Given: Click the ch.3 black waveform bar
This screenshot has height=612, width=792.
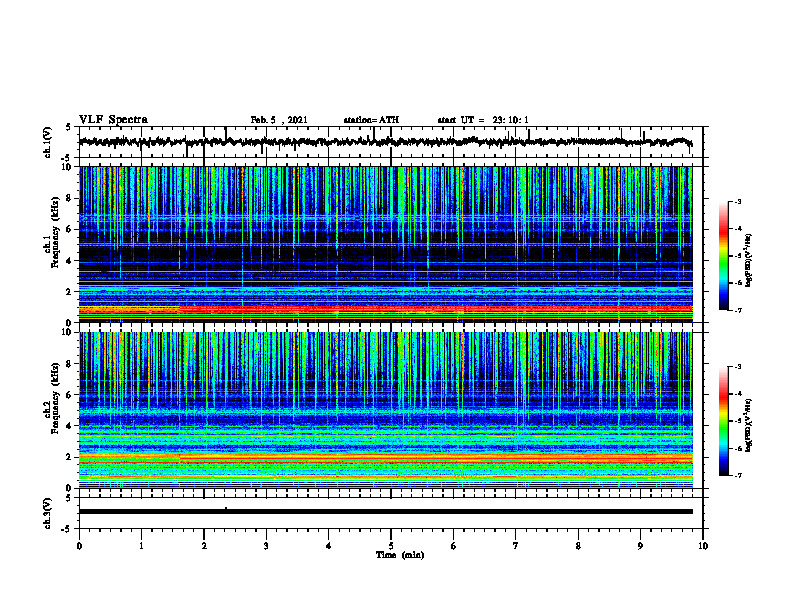Looking at the screenshot, I should 385,512.
